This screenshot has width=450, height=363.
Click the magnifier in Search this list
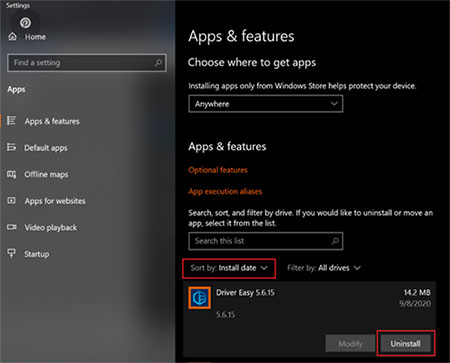(335, 241)
